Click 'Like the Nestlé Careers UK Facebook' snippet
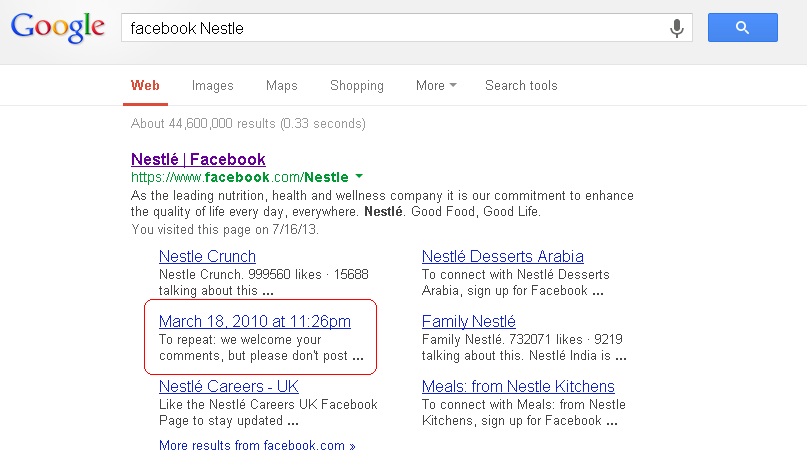 (268, 412)
